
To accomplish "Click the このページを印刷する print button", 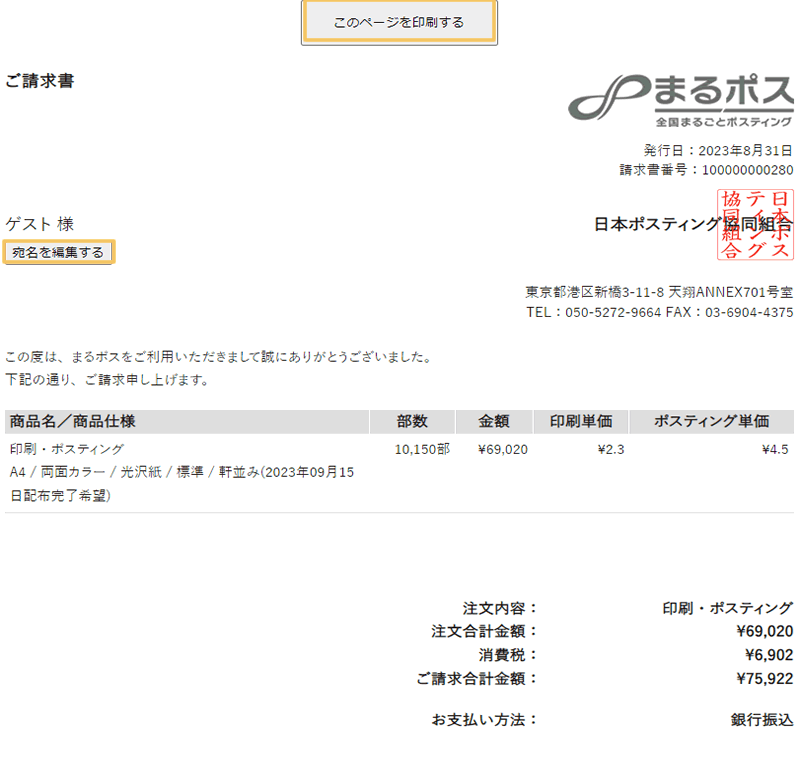I will [x=399, y=22].
